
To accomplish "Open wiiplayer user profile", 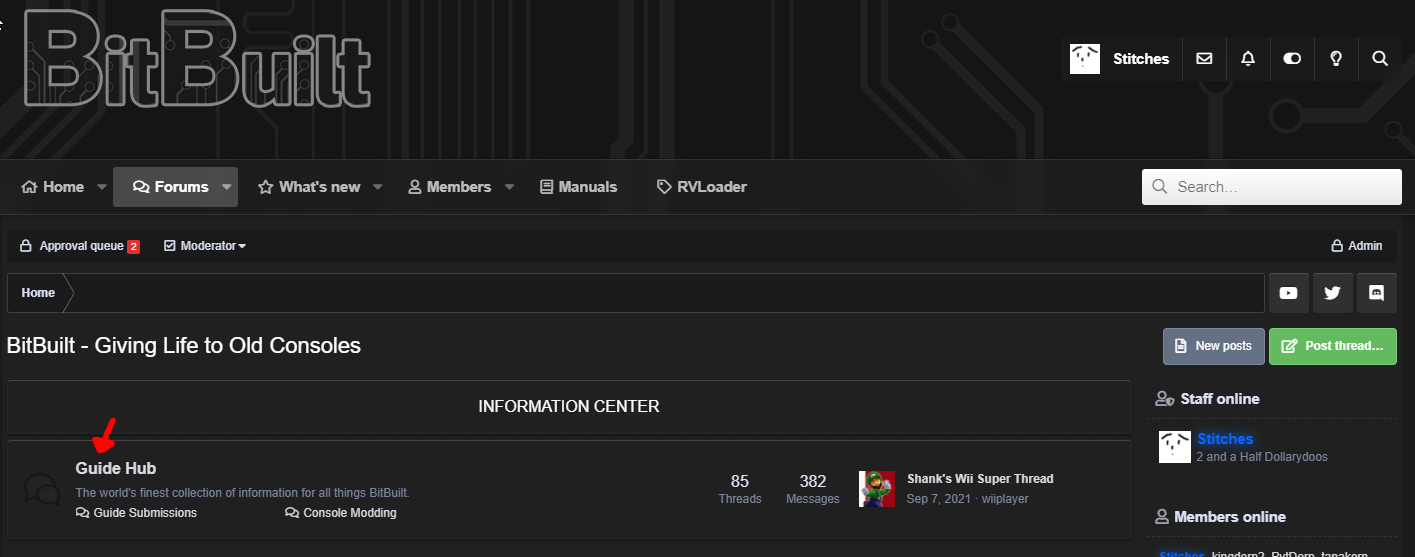I will click(x=1005, y=499).
